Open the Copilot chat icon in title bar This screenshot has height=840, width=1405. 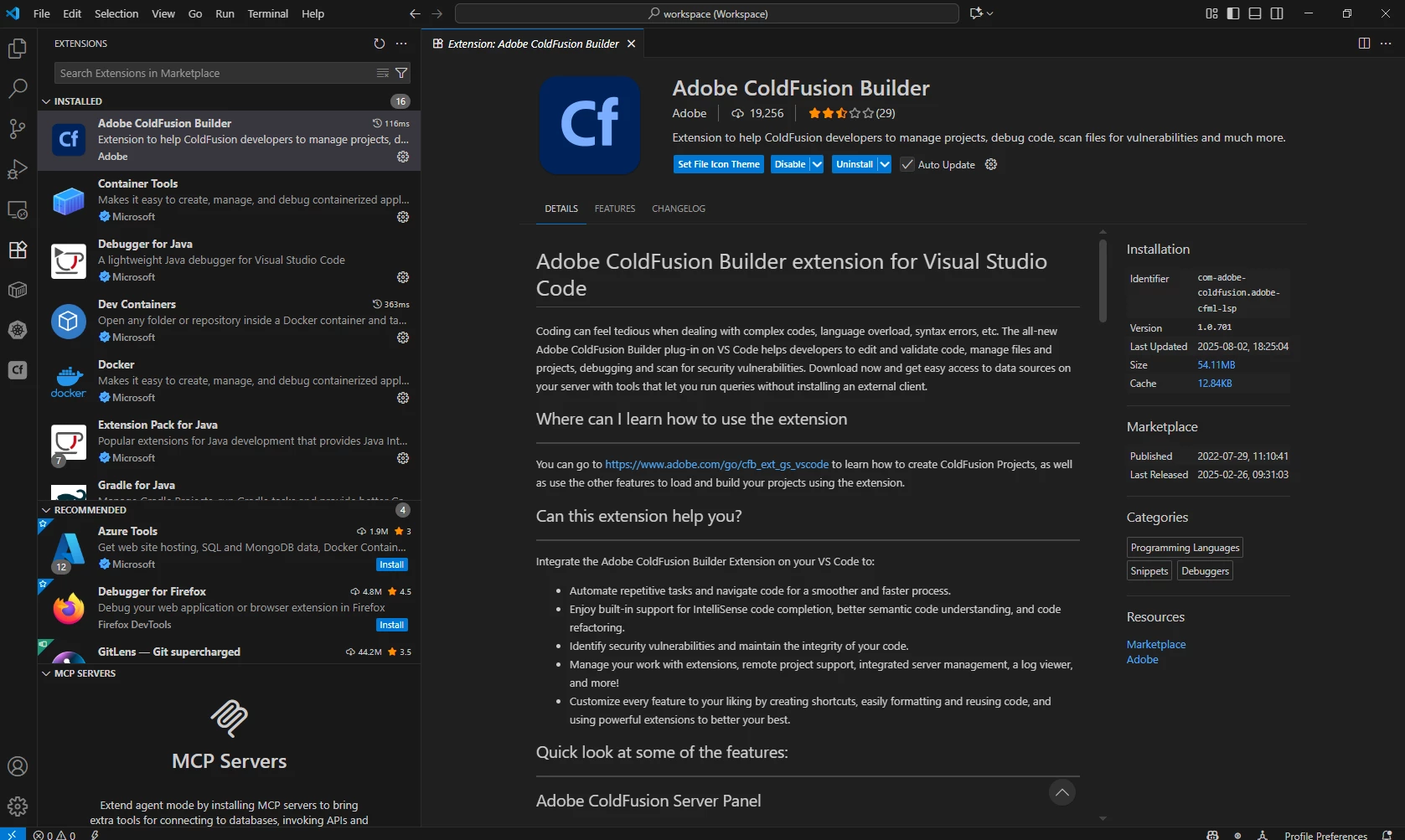click(x=976, y=13)
